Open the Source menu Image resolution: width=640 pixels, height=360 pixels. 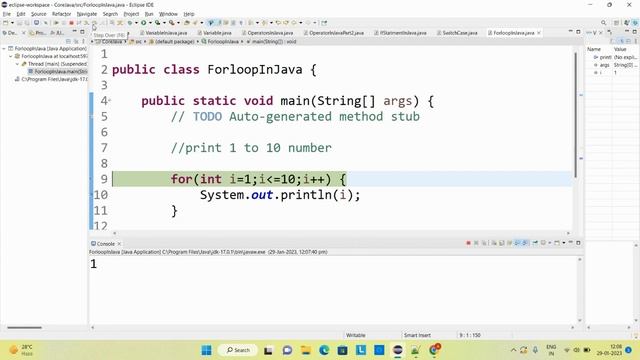[x=39, y=14]
